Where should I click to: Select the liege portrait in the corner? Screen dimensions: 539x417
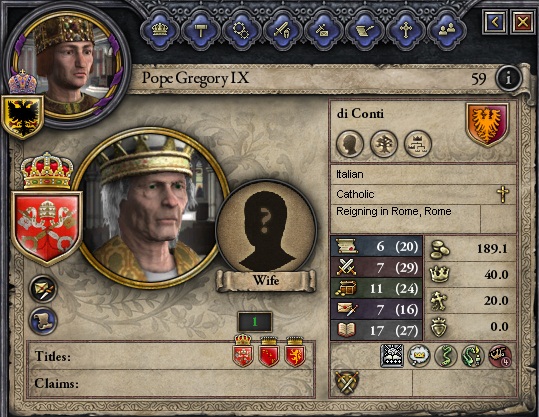pyautogui.click(x=66, y=65)
